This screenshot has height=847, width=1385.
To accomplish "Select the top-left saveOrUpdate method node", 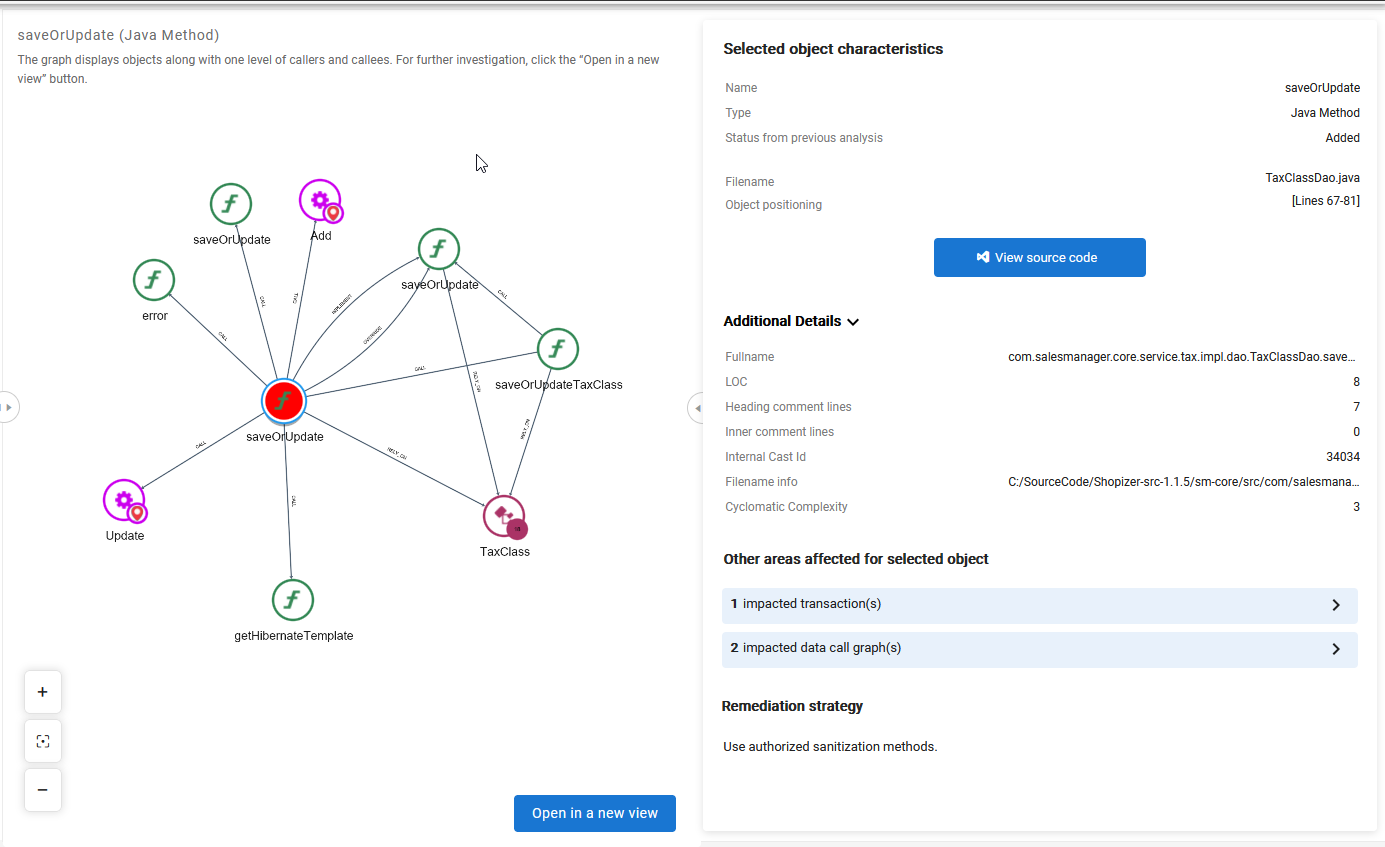I will (231, 204).
